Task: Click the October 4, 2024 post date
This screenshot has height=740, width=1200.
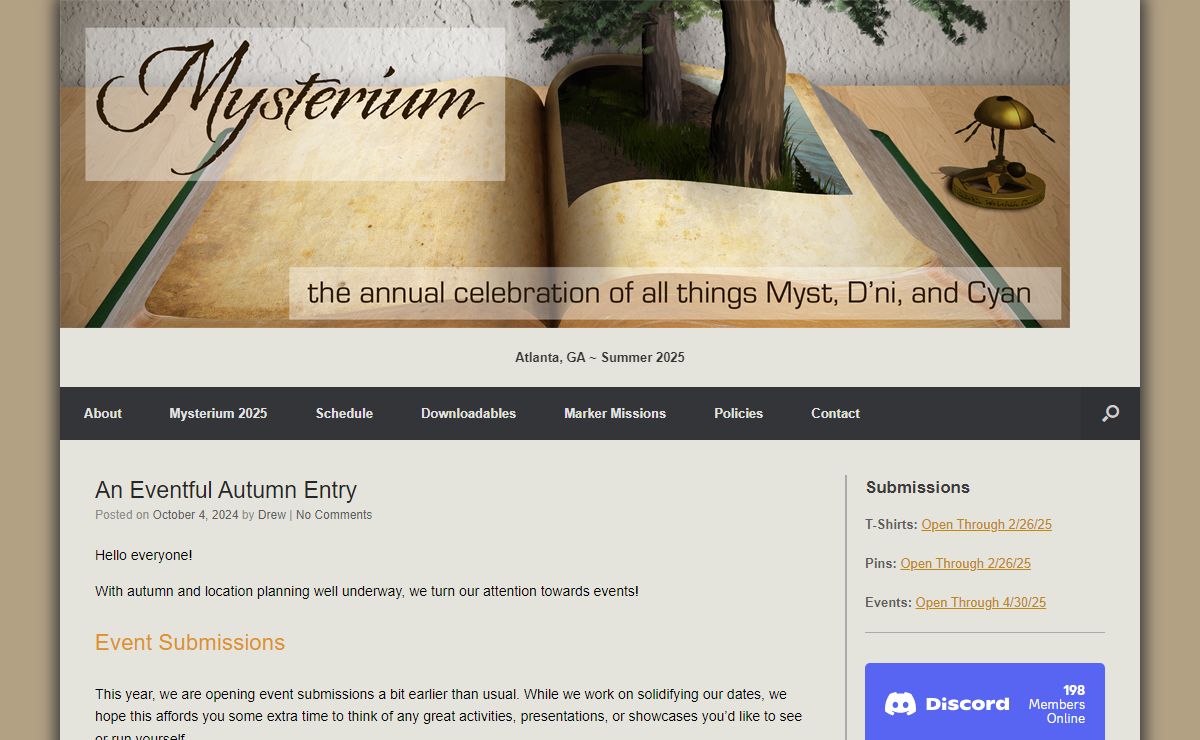Action: click(x=196, y=515)
